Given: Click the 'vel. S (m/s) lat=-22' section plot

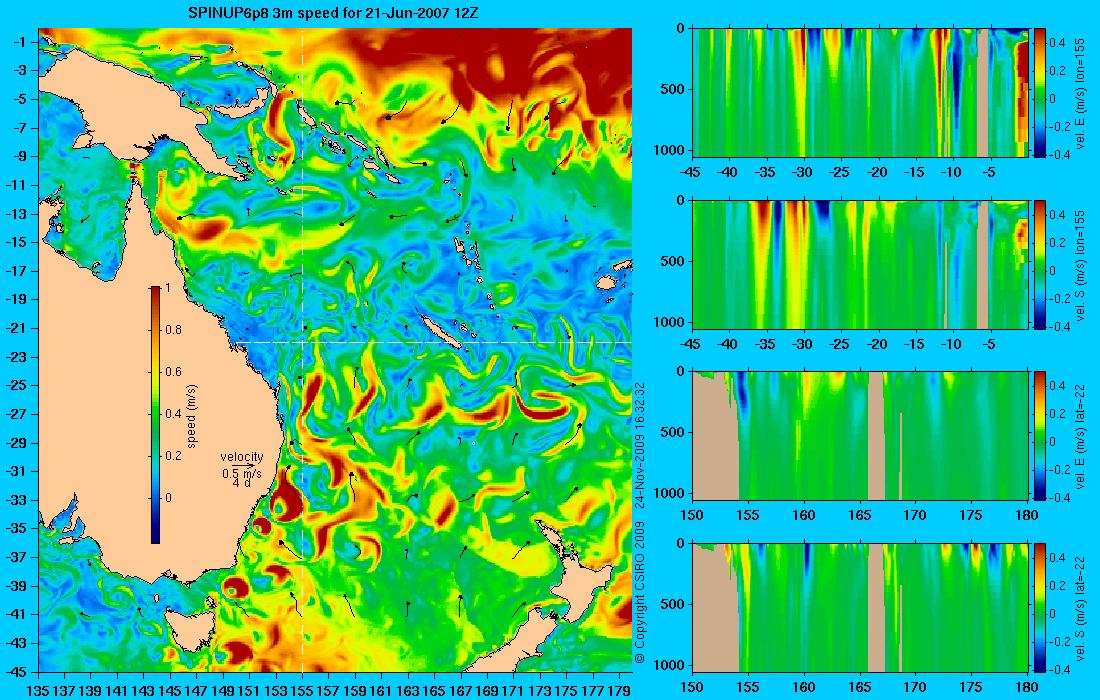Looking at the screenshot, I should 859,607.
